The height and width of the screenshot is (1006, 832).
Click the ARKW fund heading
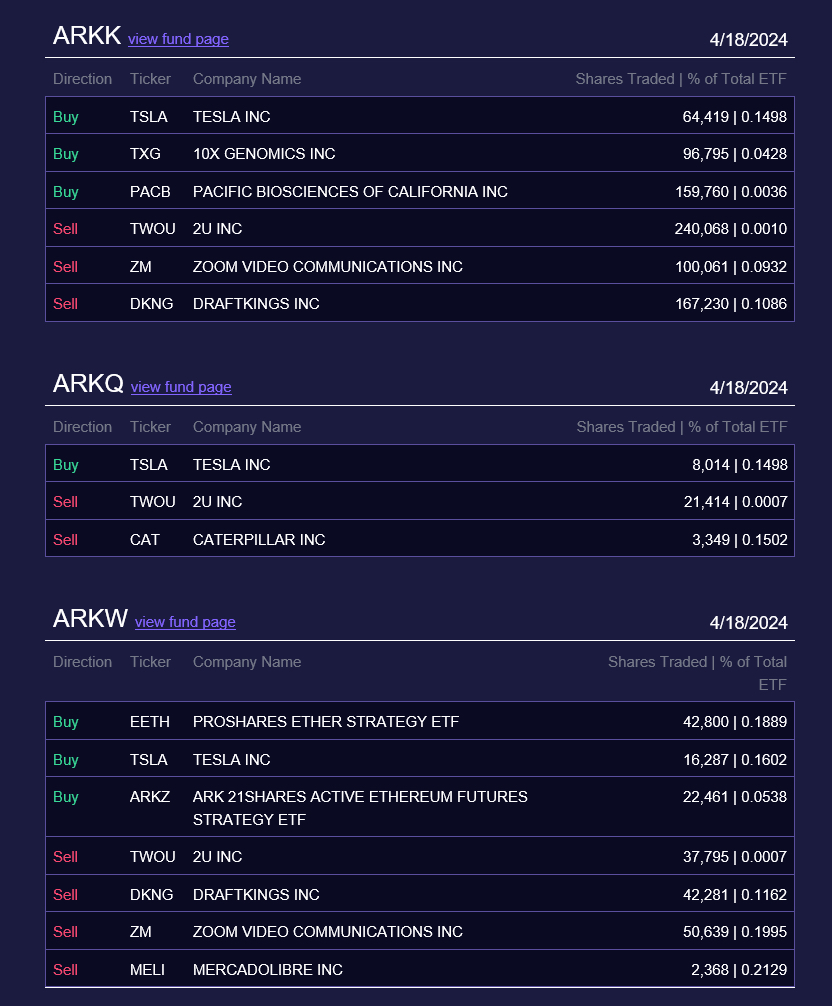(x=90, y=619)
